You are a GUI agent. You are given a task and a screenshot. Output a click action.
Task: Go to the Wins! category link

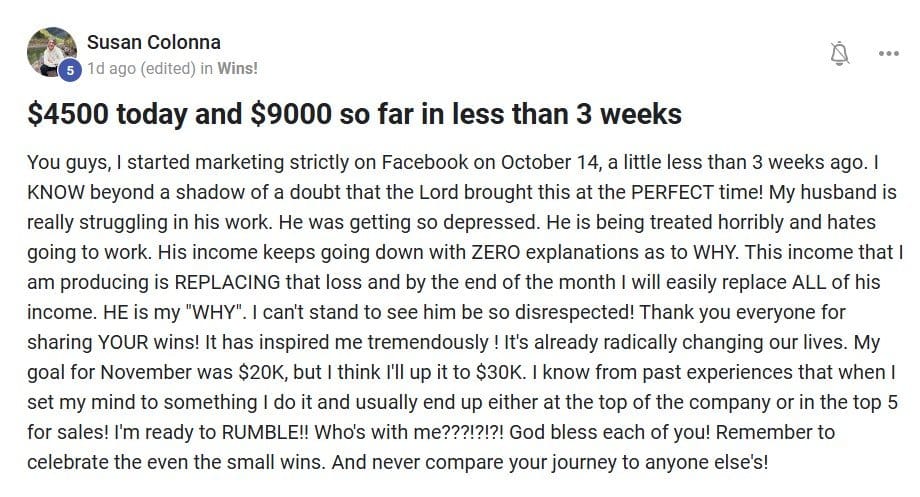click(238, 69)
